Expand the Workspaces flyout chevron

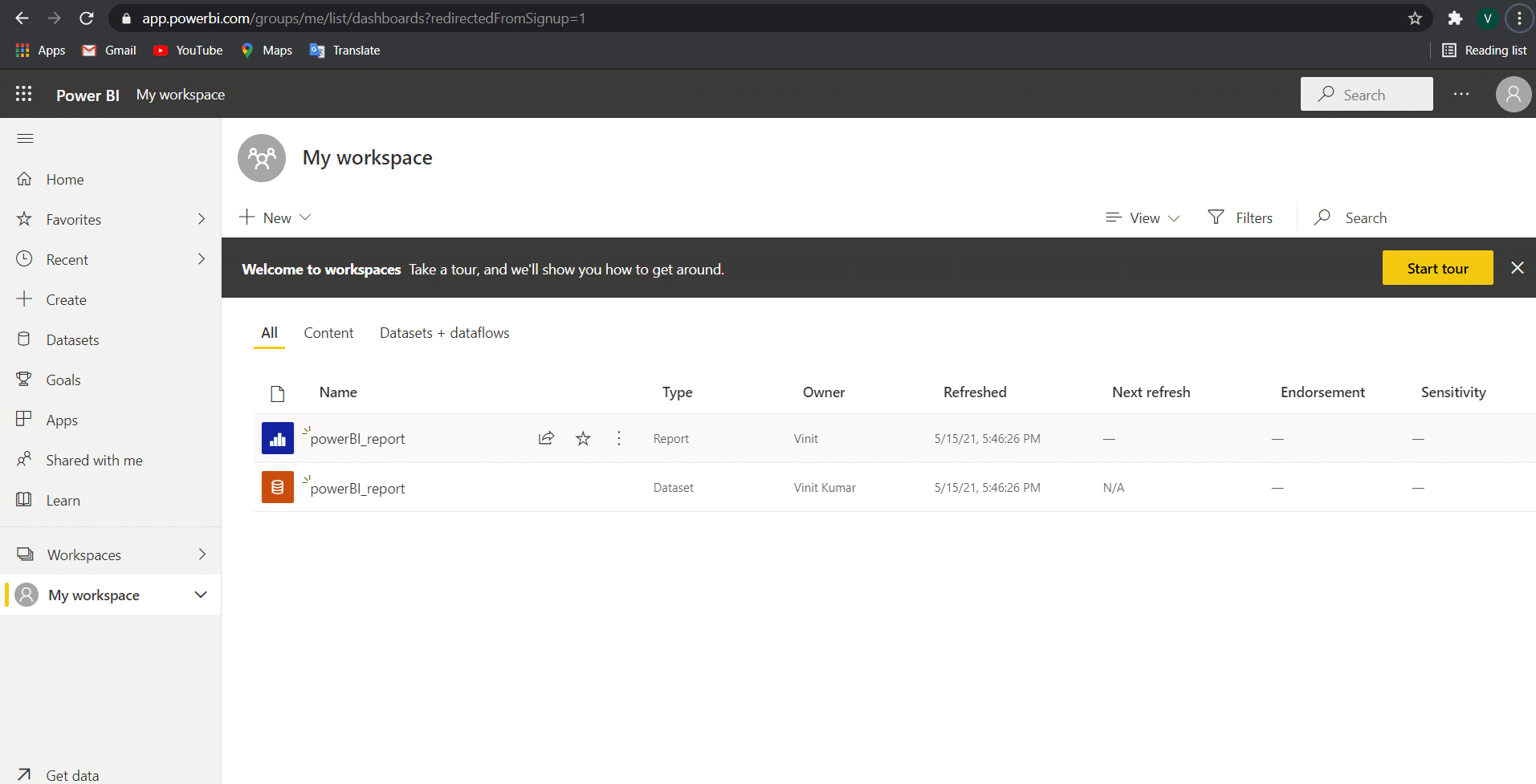pyautogui.click(x=202, y=554)
